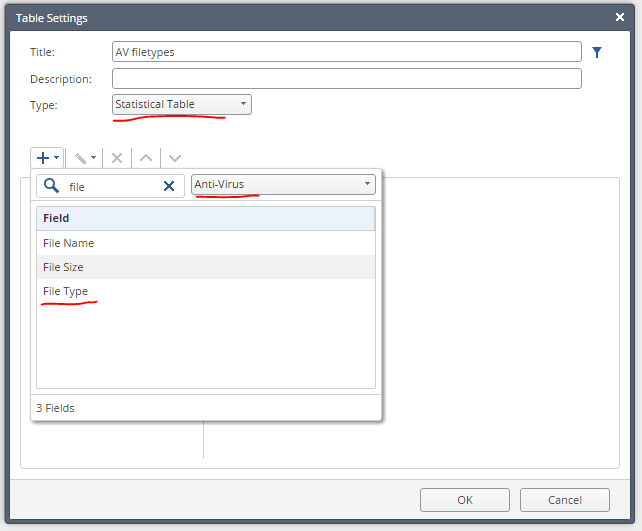Click the move-up arrow icon
The image size is (642, 531).
[x=146, y=158]
